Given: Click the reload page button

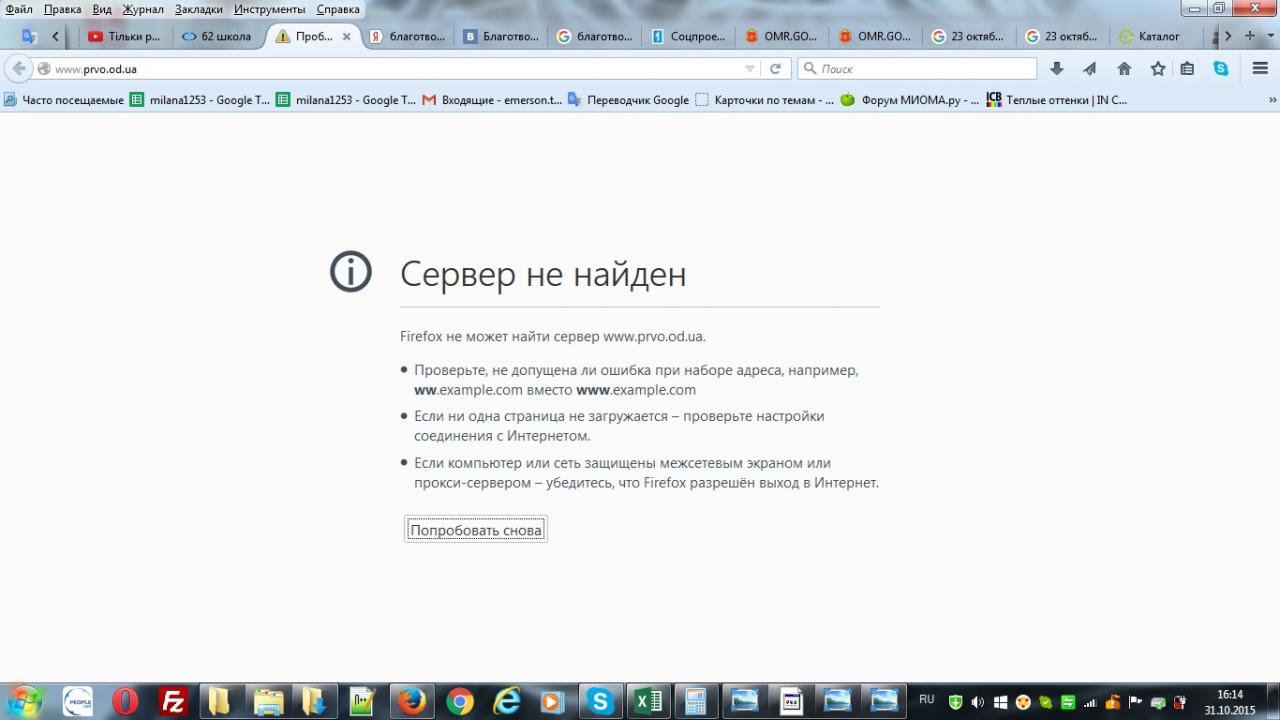Looking at the screenshot, I should (x=774, y=69).
